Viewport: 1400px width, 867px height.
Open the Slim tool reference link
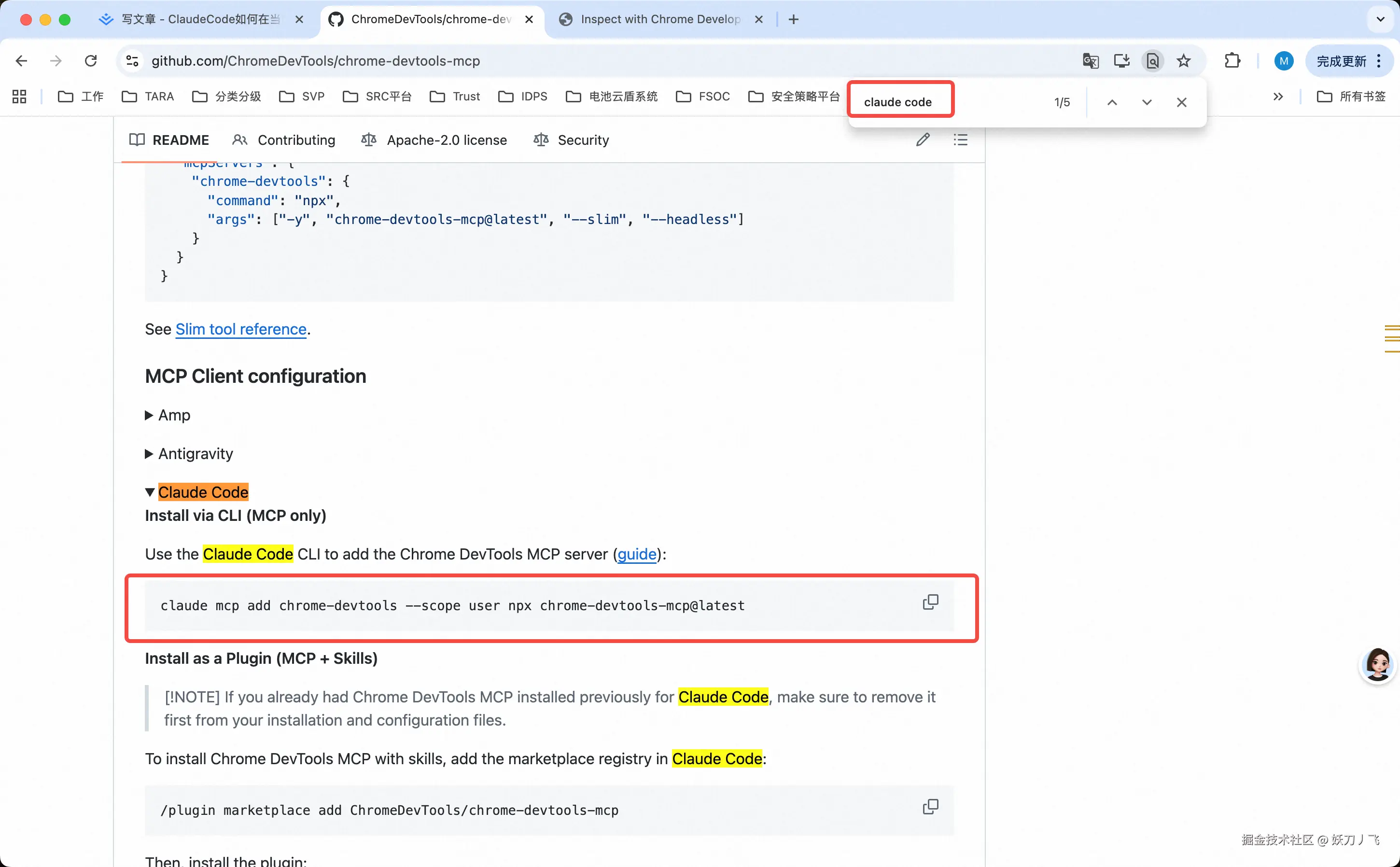(x=241, y=329)
